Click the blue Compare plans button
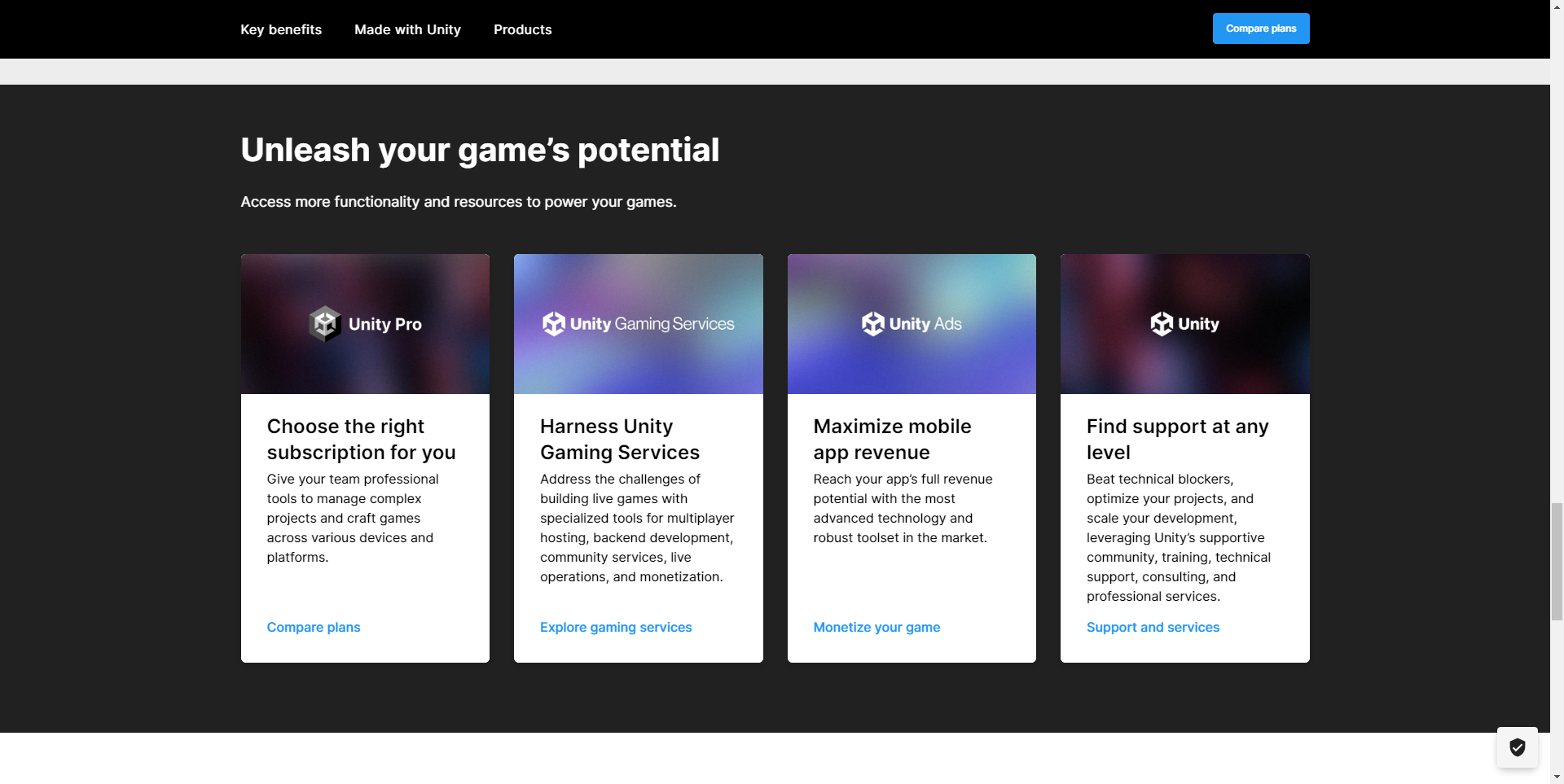 click(x=1261, y=28)
